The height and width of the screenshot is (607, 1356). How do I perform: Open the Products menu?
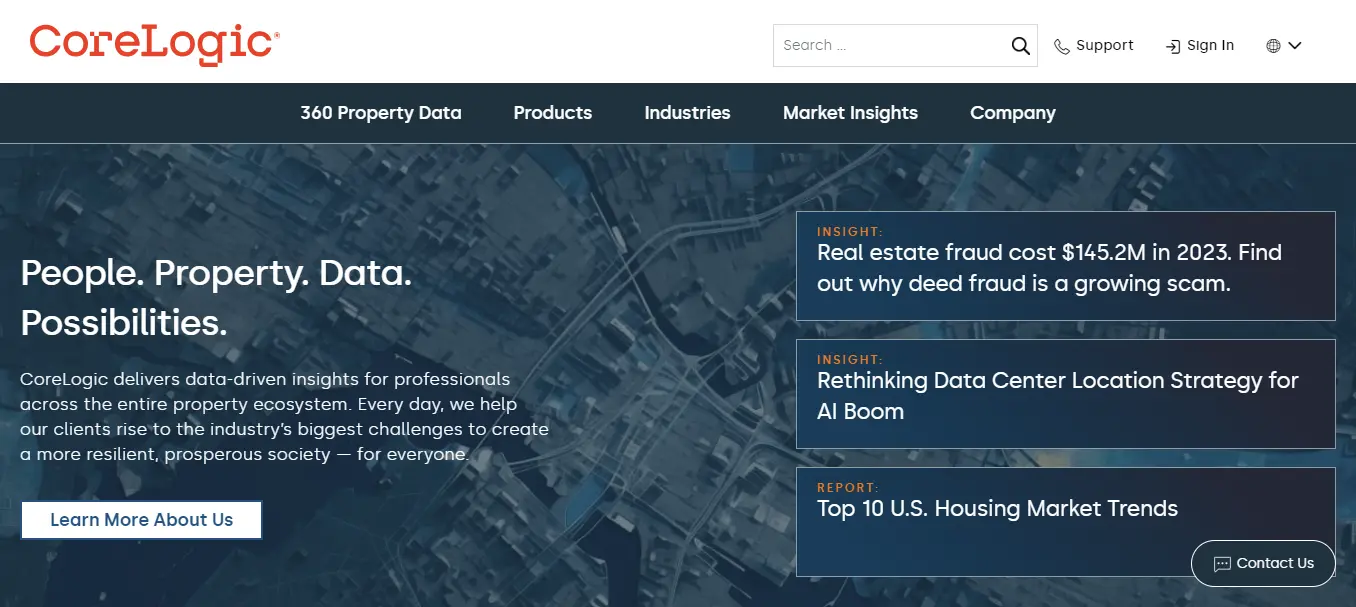pos(553,113)
